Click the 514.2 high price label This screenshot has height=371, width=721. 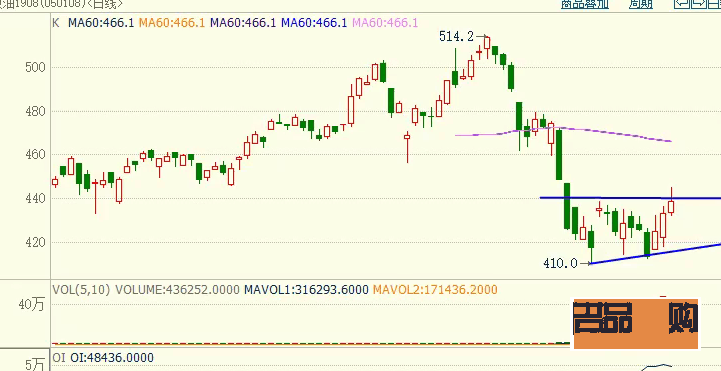click(x=456, y=36)
